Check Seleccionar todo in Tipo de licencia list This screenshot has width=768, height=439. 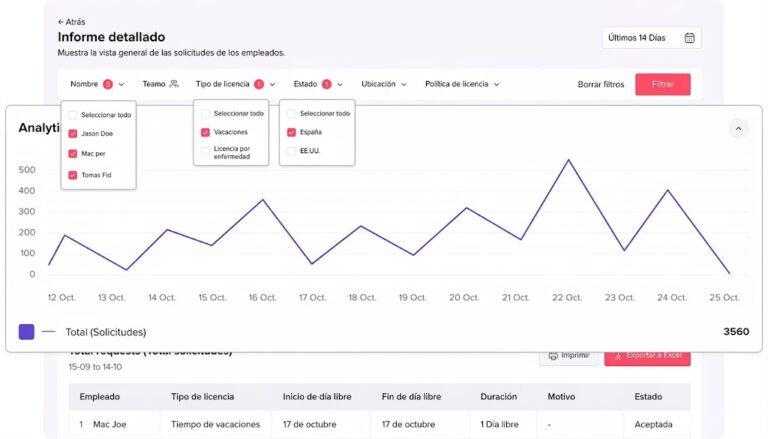(x=206, y=114)
